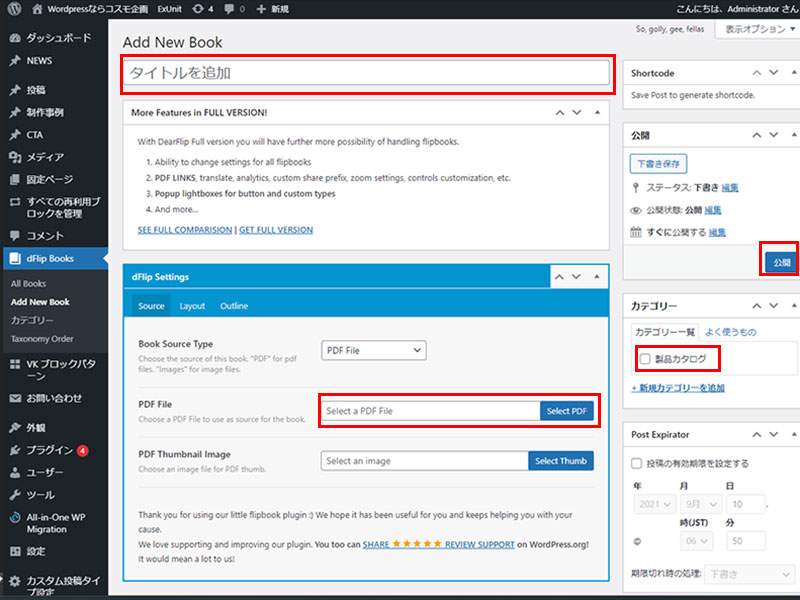This screenshot has width=800, height=600.
Task: Click the blue 公開 publish button
Action: tap(780, 263)
